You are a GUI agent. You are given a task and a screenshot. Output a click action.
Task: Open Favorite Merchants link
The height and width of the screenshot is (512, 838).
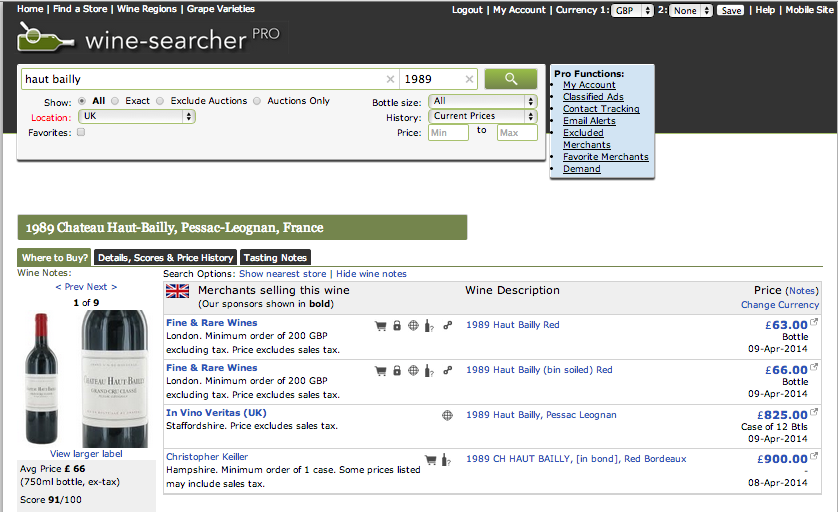point(606,157)
